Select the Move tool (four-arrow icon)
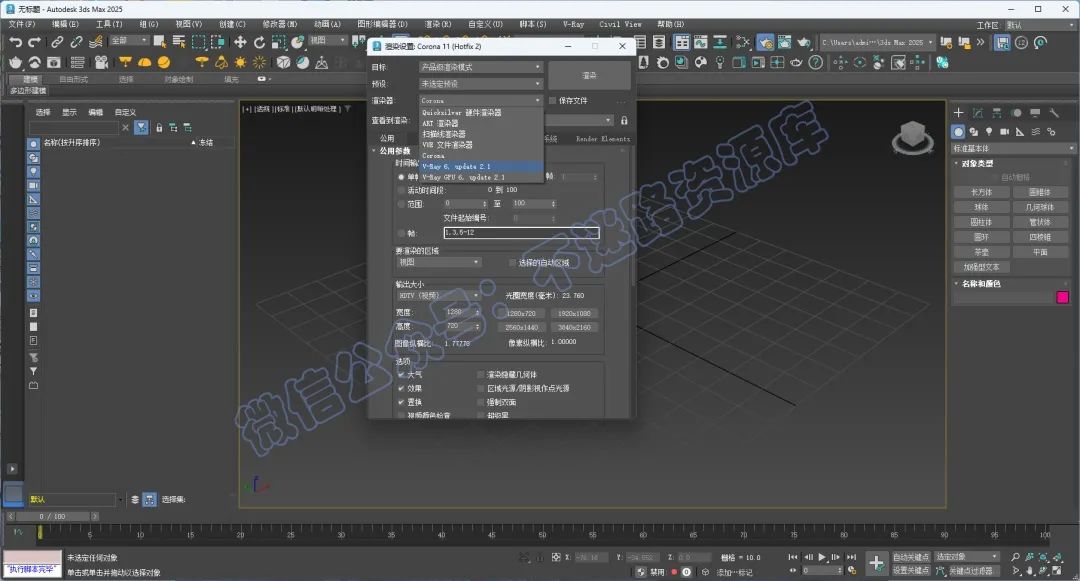The height and width of the screenshot is (581, 1080). (x=240, y=42)
